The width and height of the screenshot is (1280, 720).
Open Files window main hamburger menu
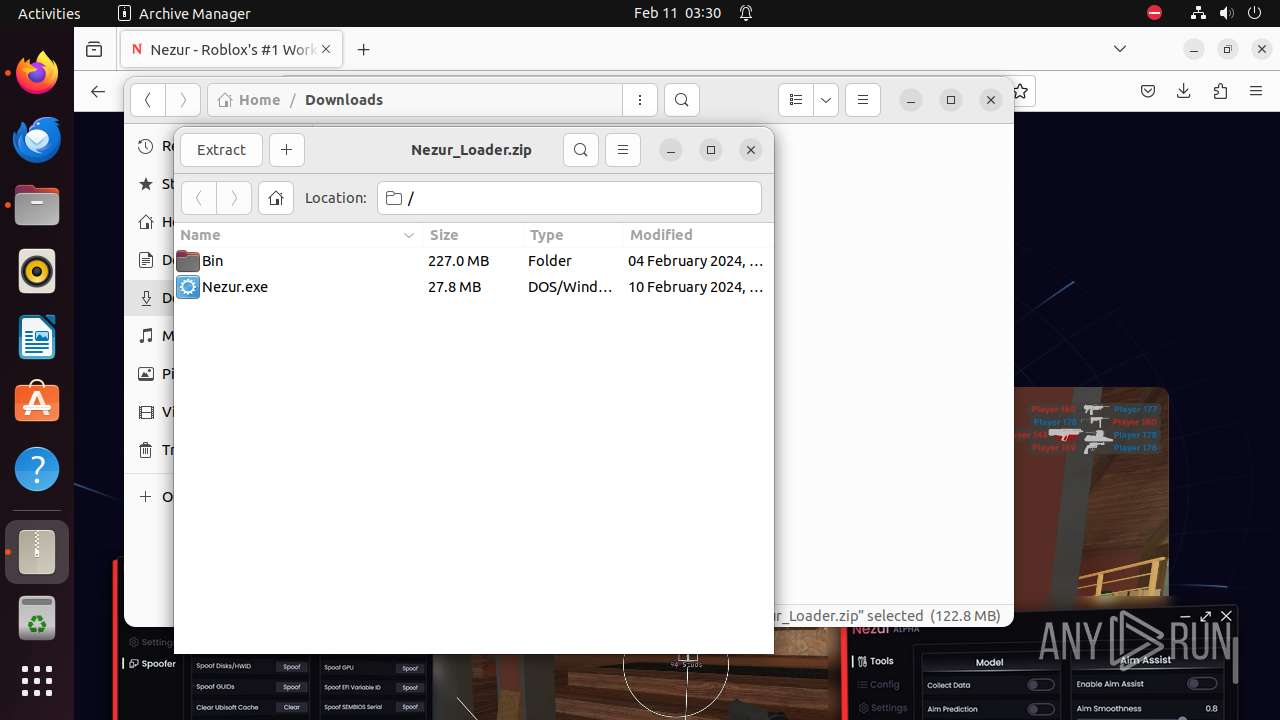862,100
